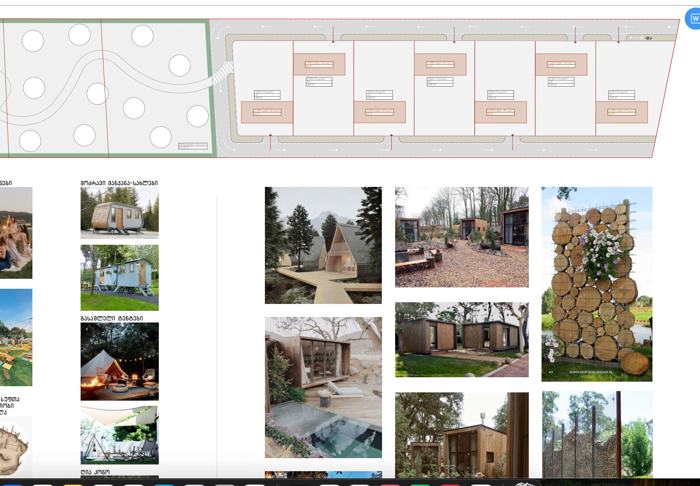
Task: Click the heading above the bell tent photo
Action: pyautogui.click(x=112, y=318)
